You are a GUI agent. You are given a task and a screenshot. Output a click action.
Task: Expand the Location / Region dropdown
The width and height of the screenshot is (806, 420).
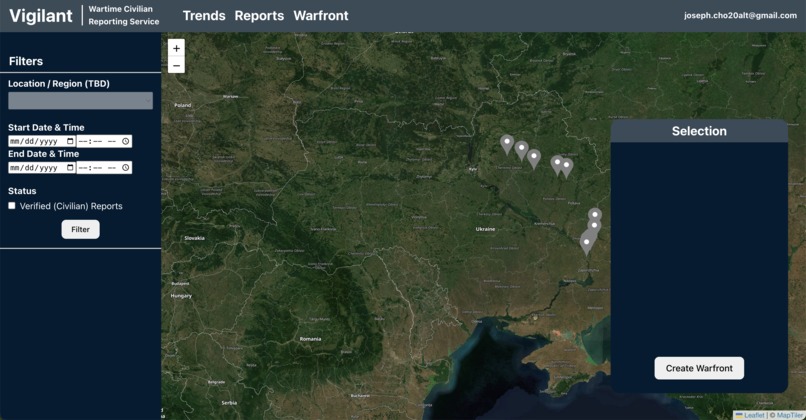pos(80,101)
